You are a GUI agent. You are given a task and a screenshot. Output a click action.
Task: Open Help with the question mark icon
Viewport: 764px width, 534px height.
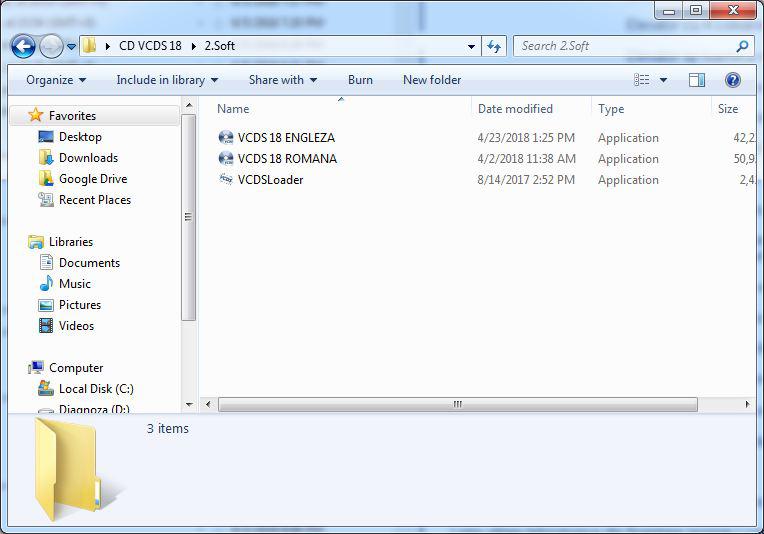click(x=733, y=80)
